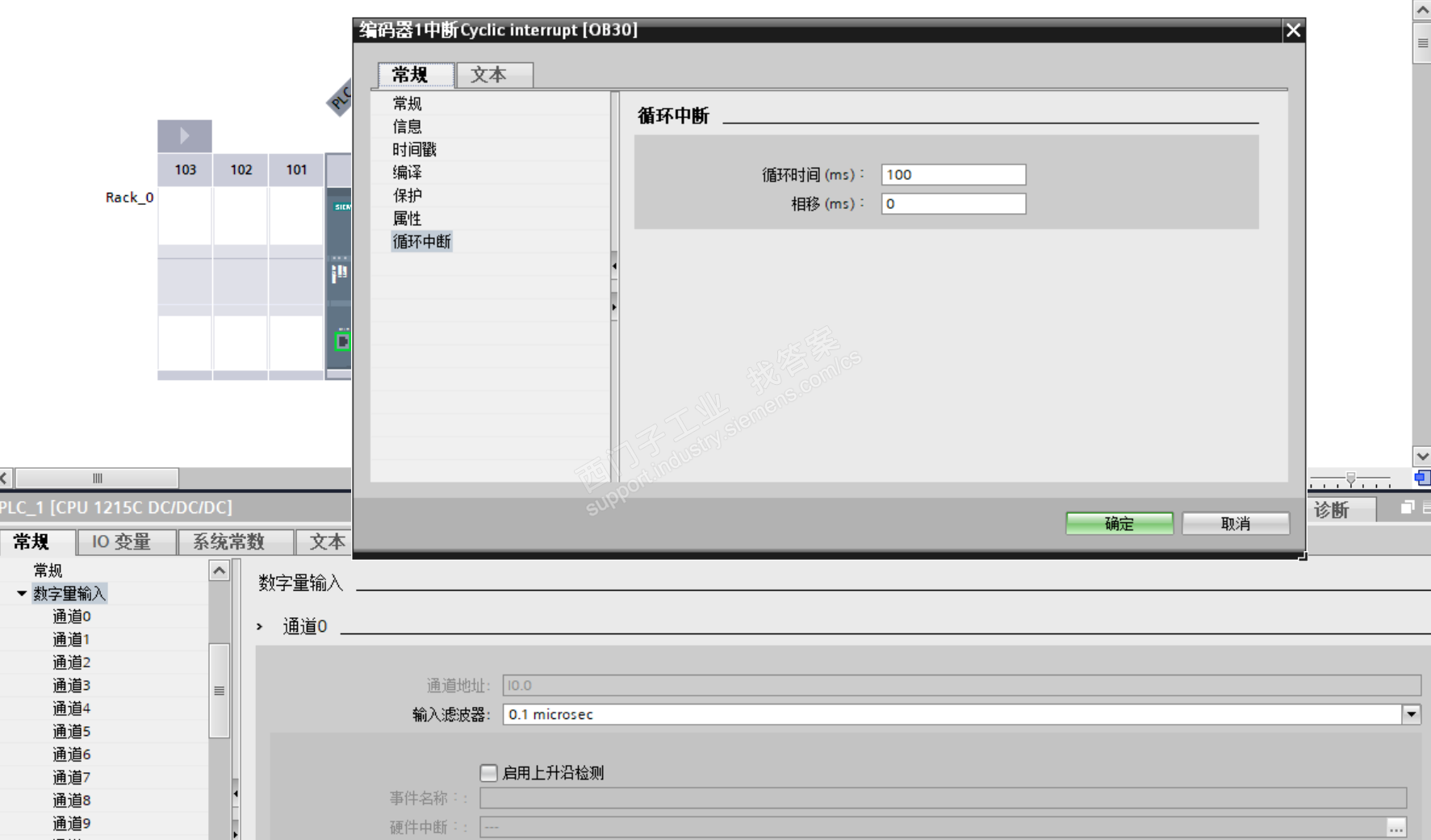This screenshot has width=1431, height=840.
Task: Adjust the zoom slider handle of the device view
Action: [1351, 479]
